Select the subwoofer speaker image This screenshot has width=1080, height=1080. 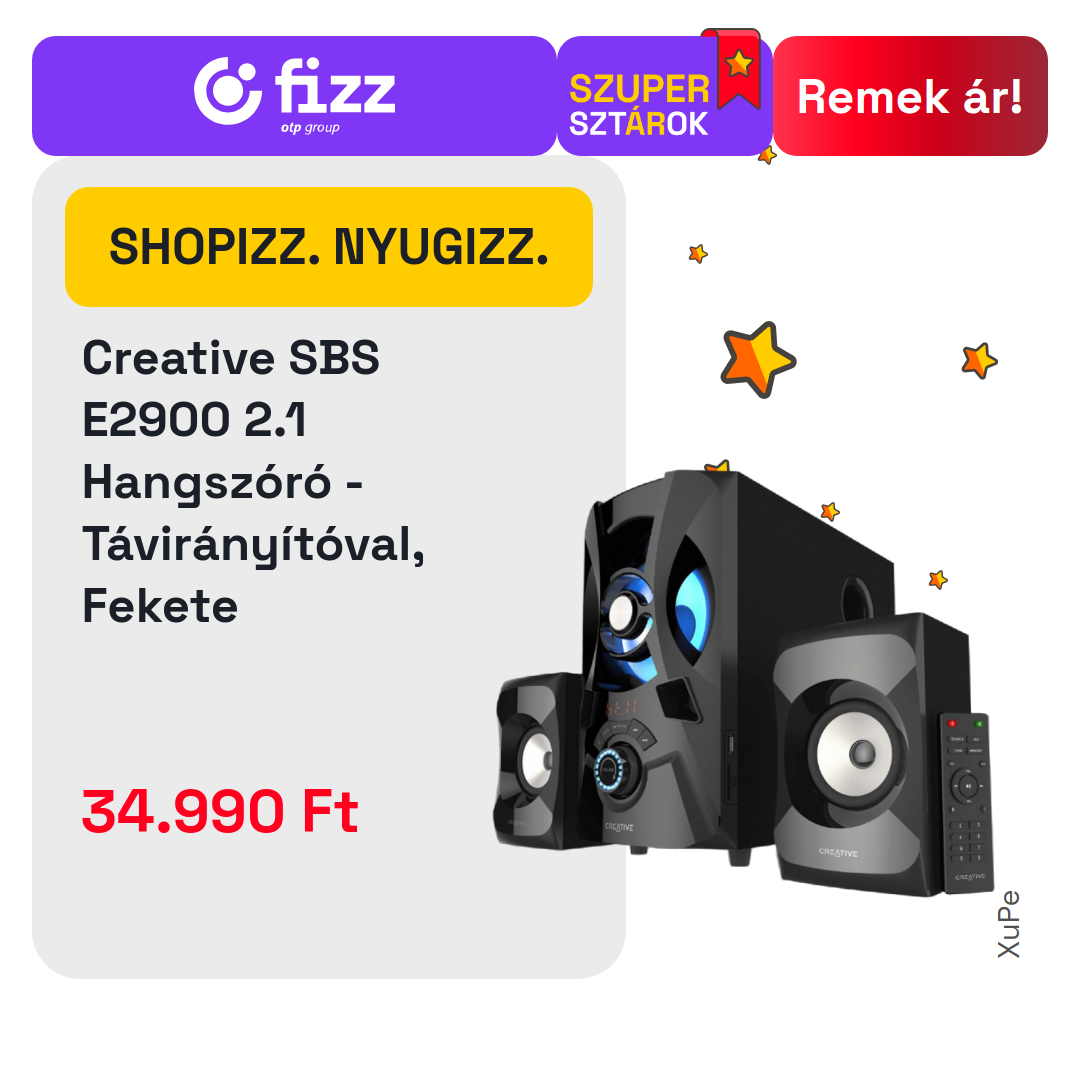point(737,661)
